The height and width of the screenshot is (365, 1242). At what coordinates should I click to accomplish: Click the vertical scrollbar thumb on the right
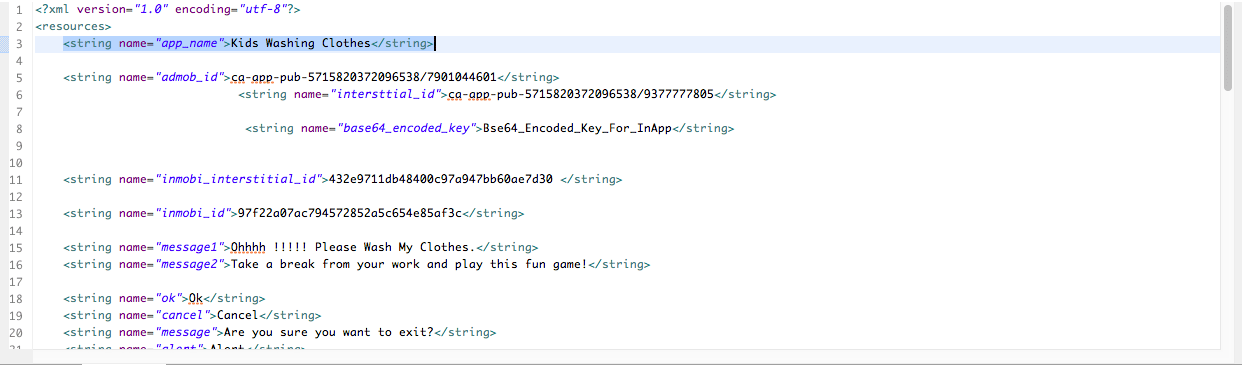(x=1226, y=47)
